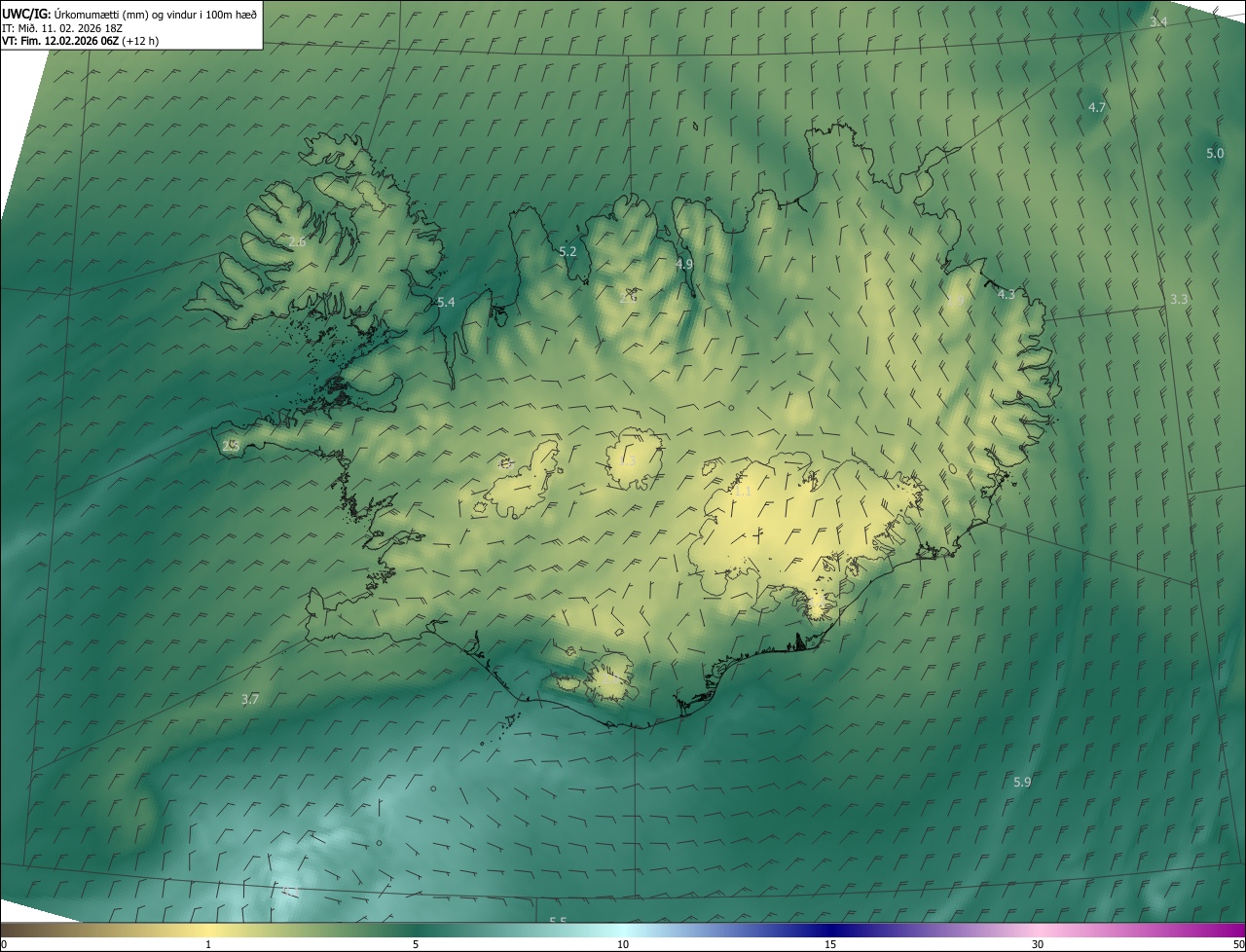1246x952 pixels.
Task: Click the colour scale tick label 1
Action: (208, 944)
